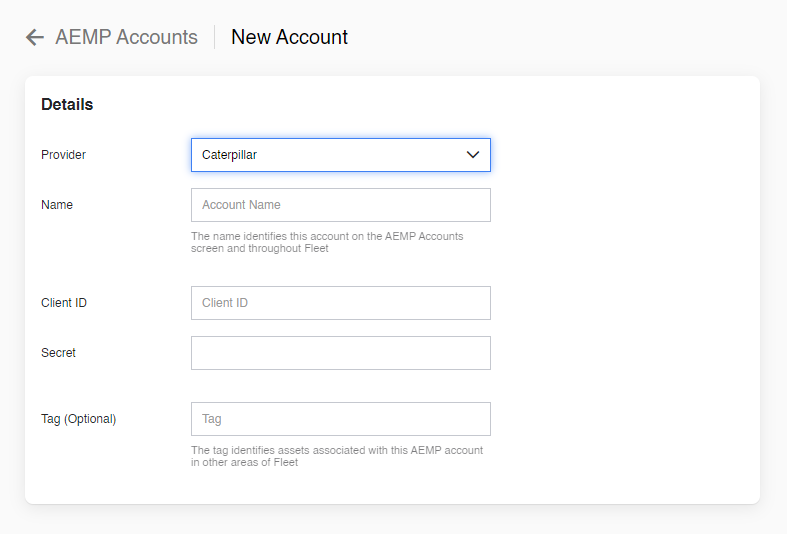Go back using the left arrow icon
This screenshot has width=787, height=534.
(x=35, y=37)
